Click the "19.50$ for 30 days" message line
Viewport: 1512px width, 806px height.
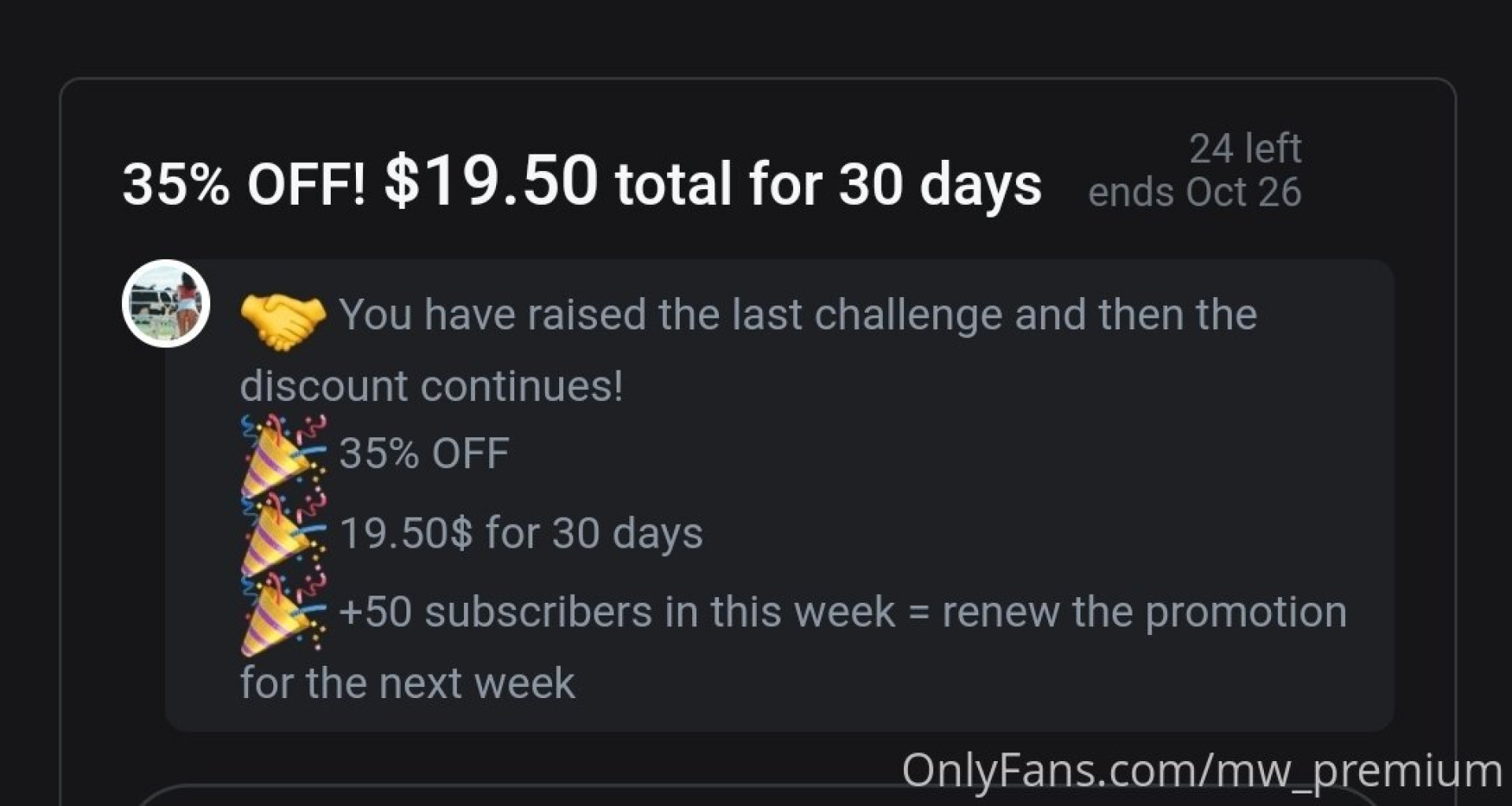point(521,533)
